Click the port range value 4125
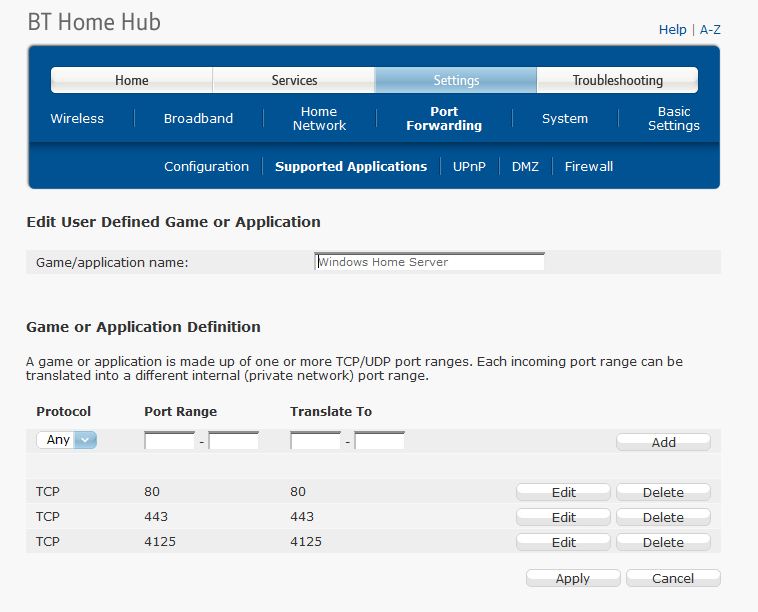758x612 pixels. coord(160,541)
